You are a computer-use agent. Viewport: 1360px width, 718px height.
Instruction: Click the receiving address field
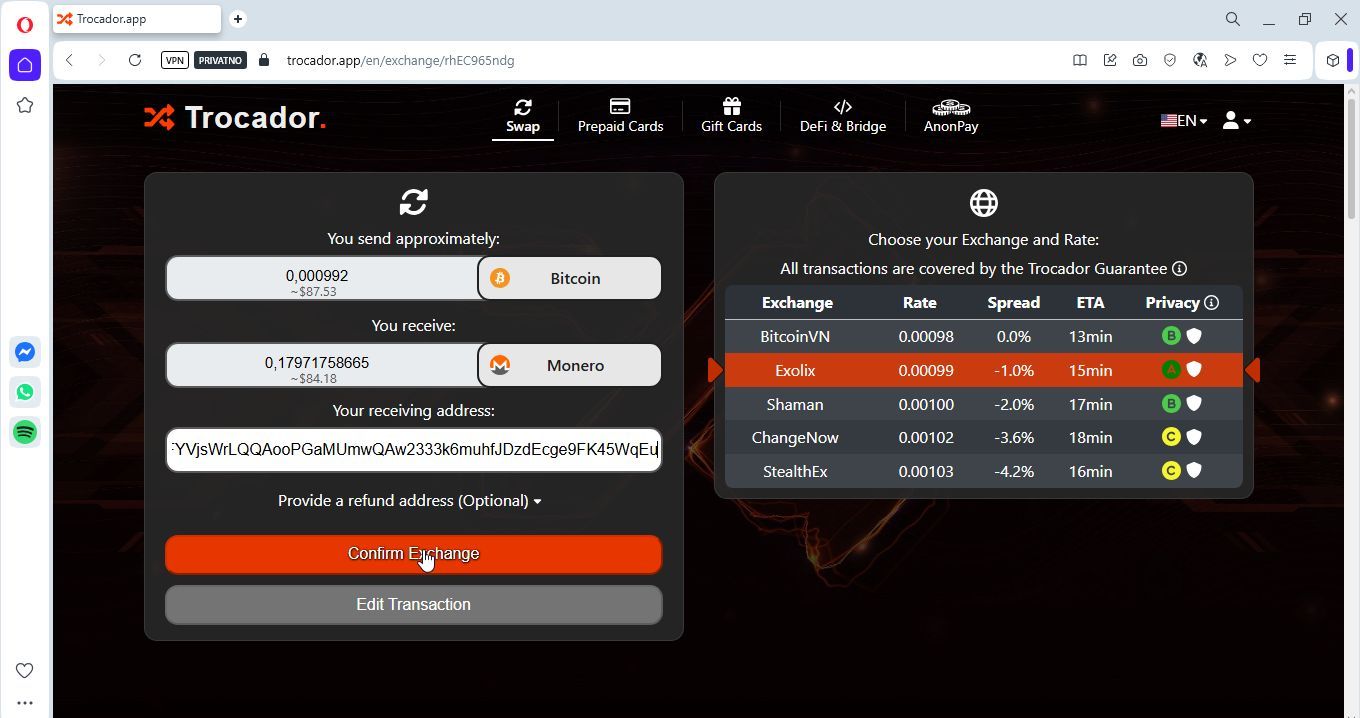(413, 450)
